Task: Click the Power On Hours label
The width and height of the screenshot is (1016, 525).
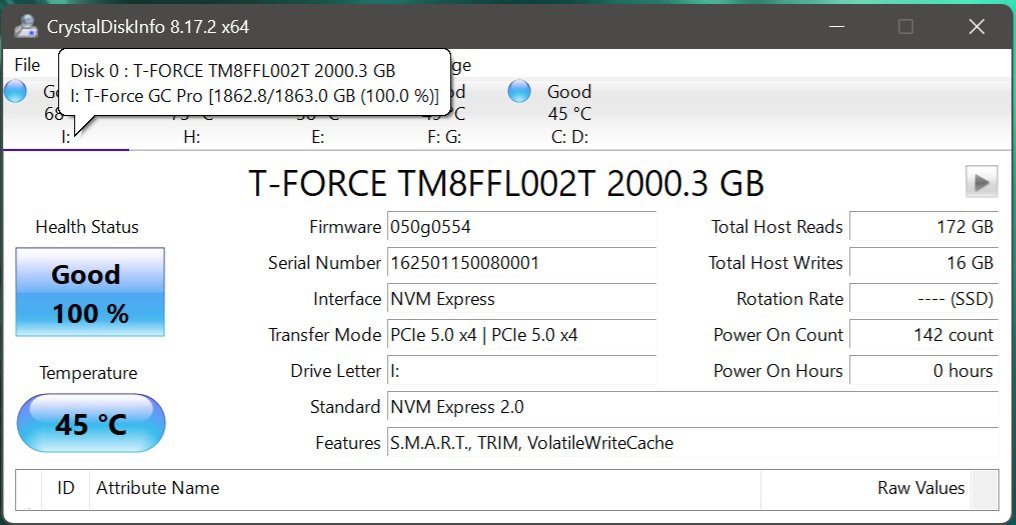Action: pos(778,371)
